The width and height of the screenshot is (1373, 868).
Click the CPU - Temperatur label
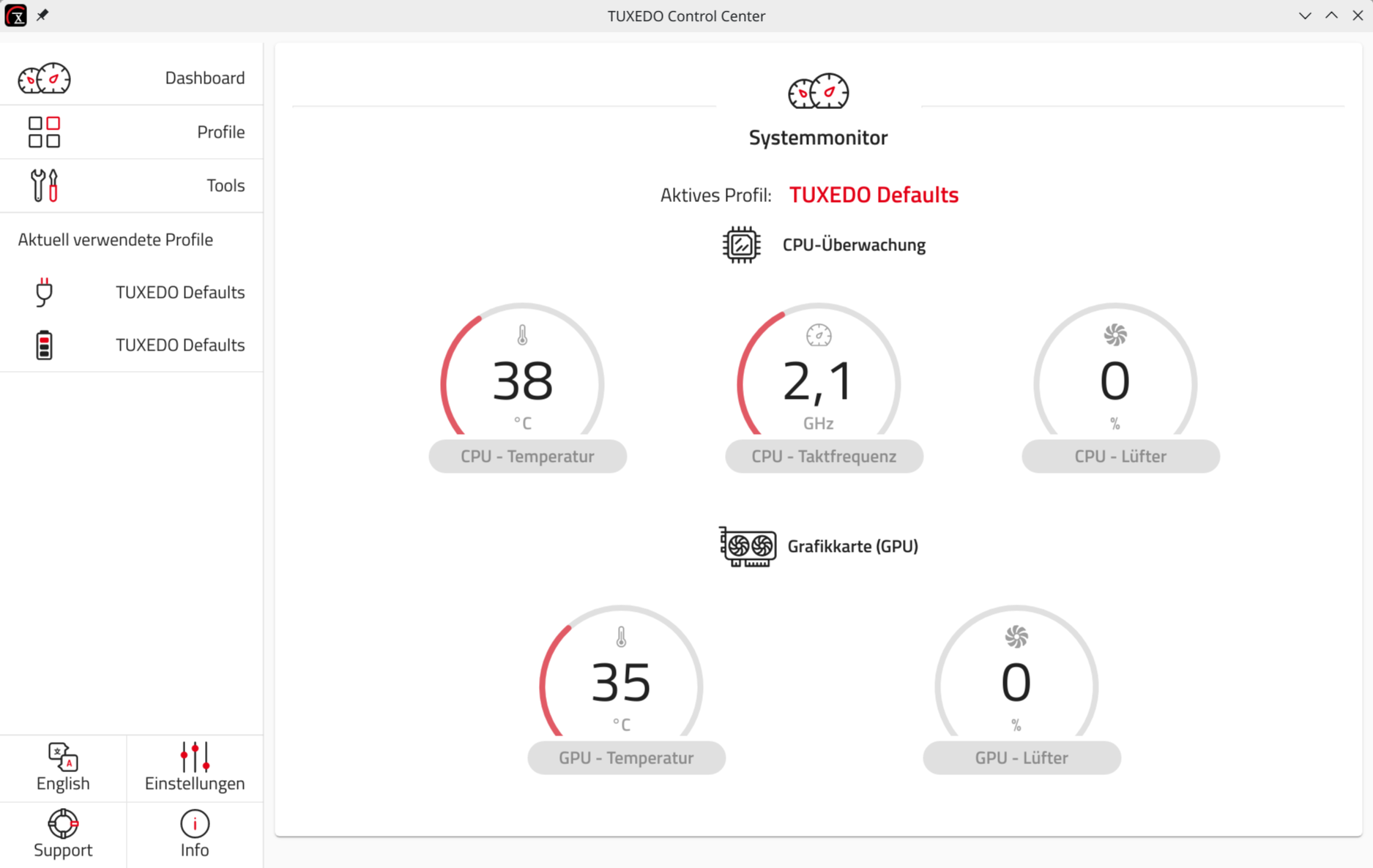tap(527, 456)
